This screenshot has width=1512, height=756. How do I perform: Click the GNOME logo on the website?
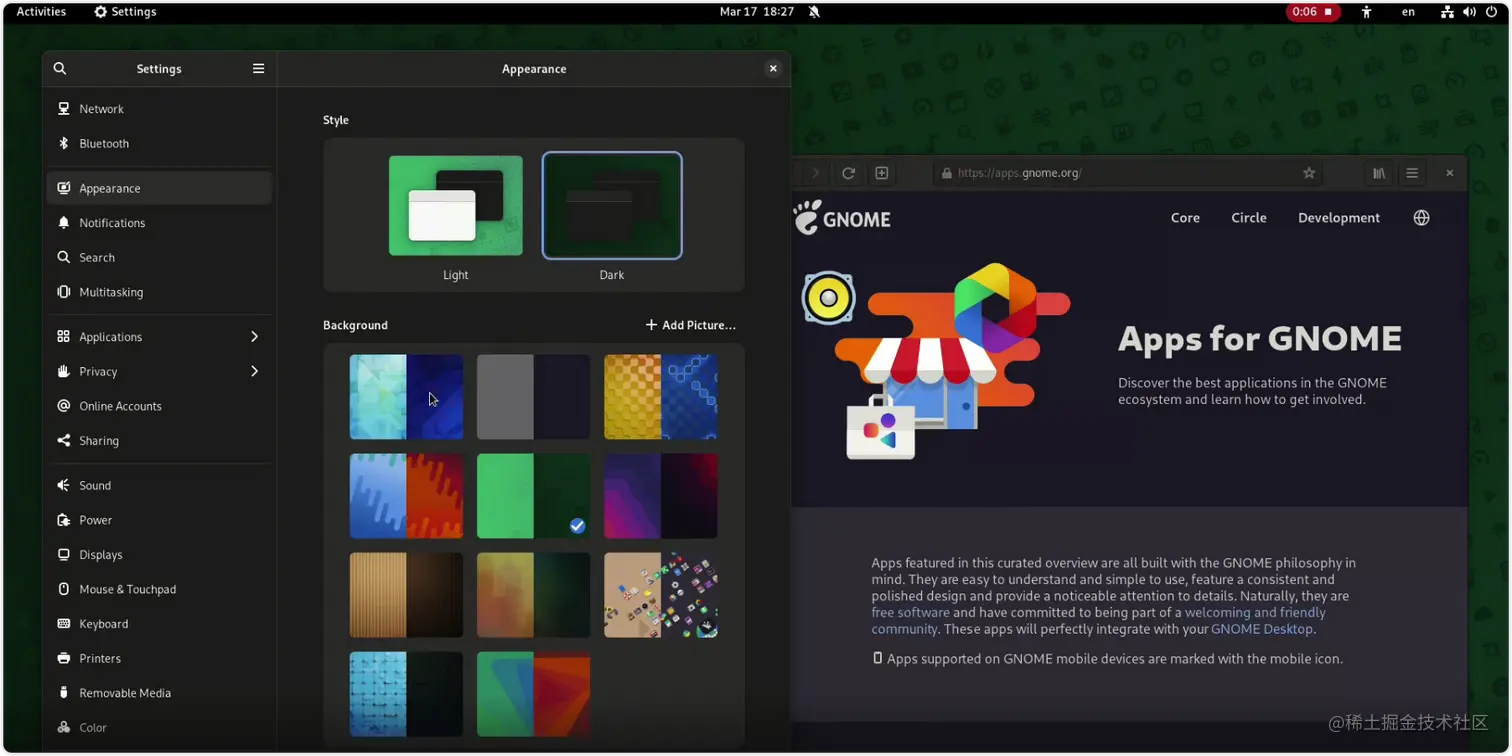click(842, 218)
